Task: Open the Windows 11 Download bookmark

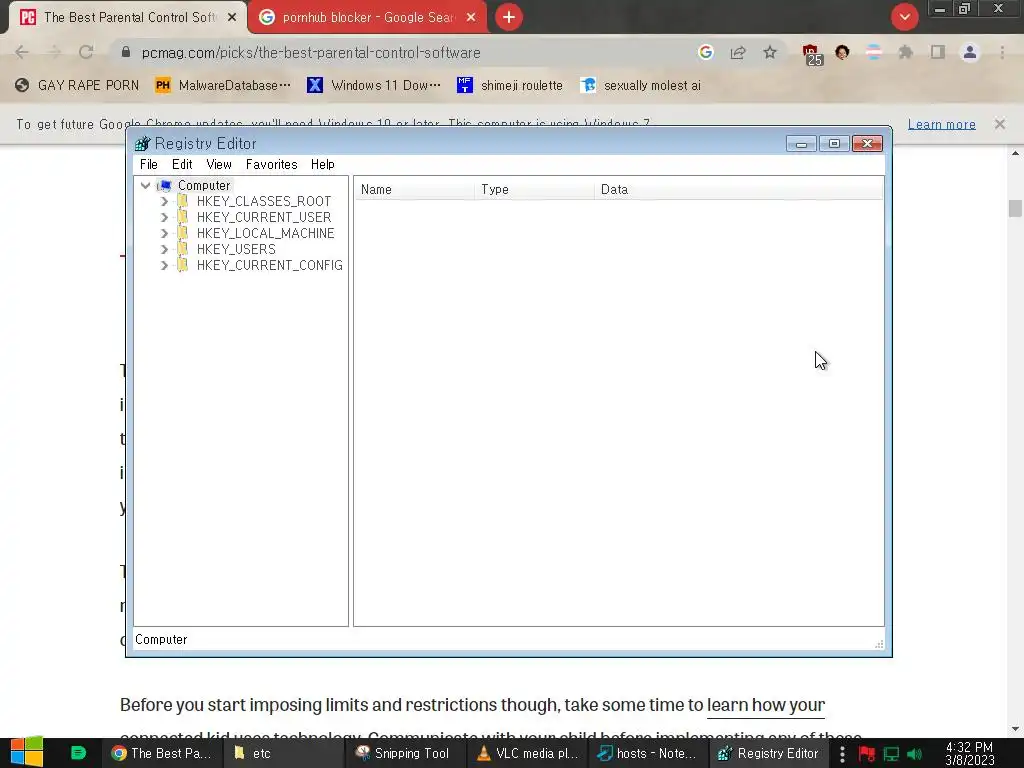Action: tap(374, 86)
